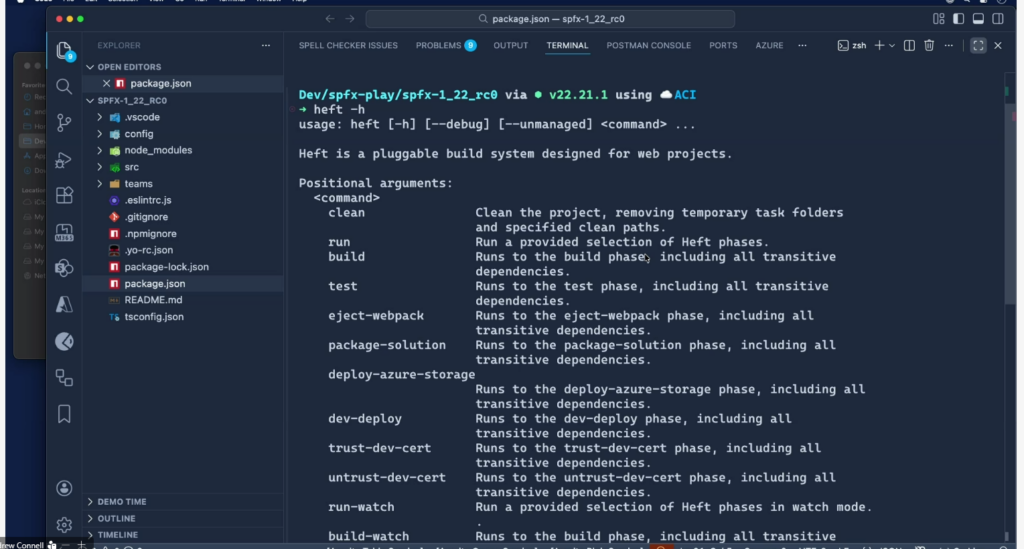This screenshot has height=549, width=1024.
Task: Expand the OUTLINE section
Action: pos(116,518)
